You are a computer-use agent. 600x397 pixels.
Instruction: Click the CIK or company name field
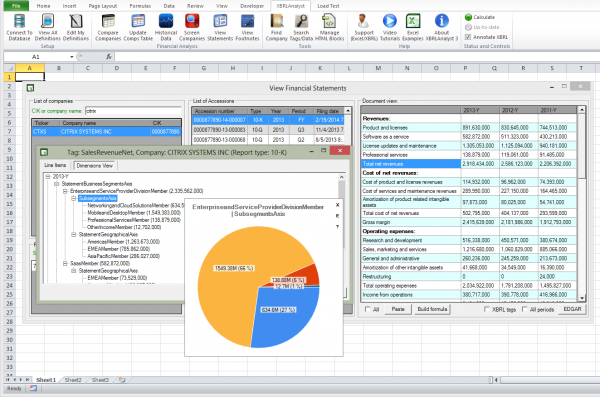tap(133, 111)
